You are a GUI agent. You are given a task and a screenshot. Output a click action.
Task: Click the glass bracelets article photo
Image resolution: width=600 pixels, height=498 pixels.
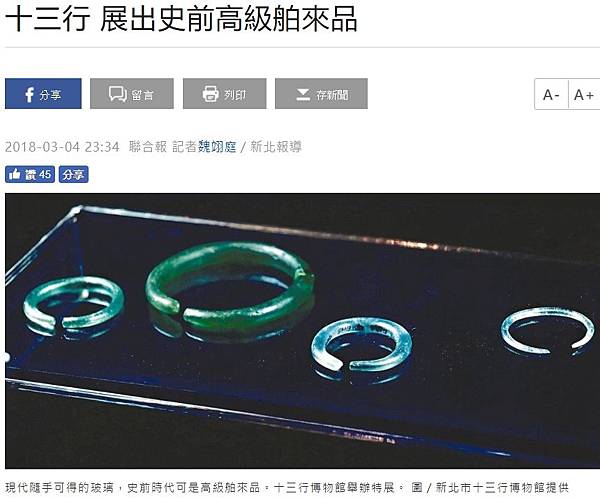(303, 331)
